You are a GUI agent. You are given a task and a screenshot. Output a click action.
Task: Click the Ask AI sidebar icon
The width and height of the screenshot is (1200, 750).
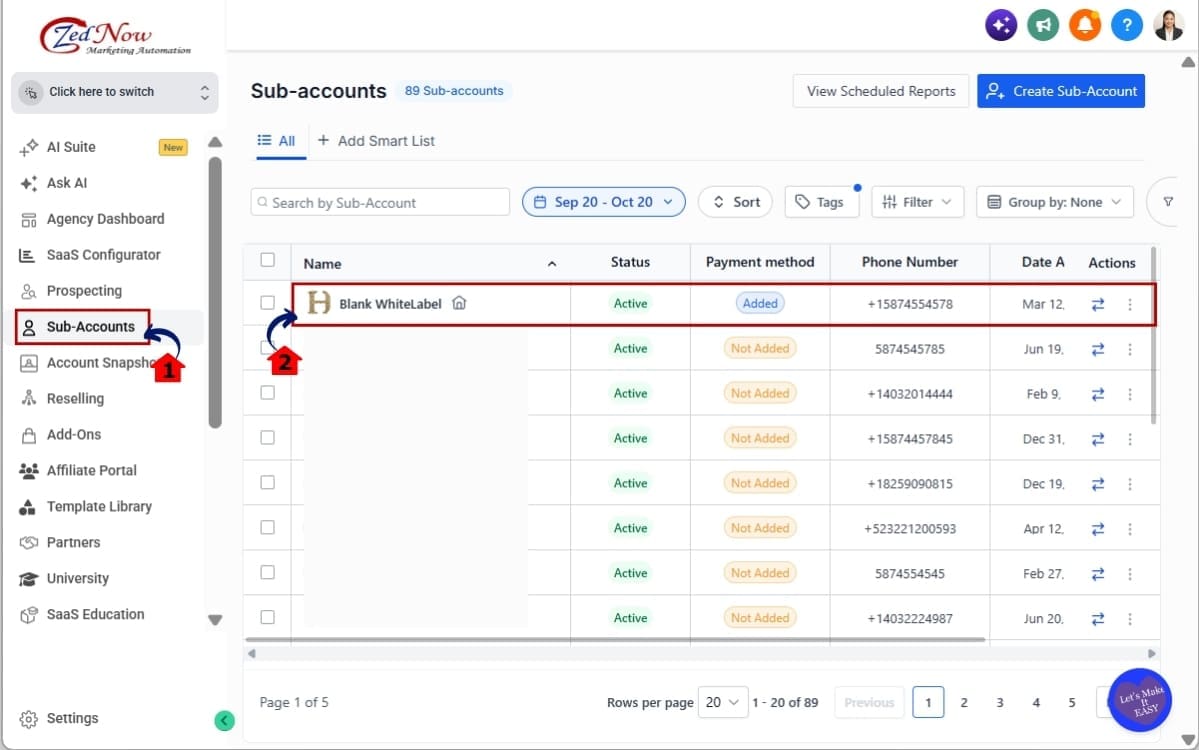(29, 184)
